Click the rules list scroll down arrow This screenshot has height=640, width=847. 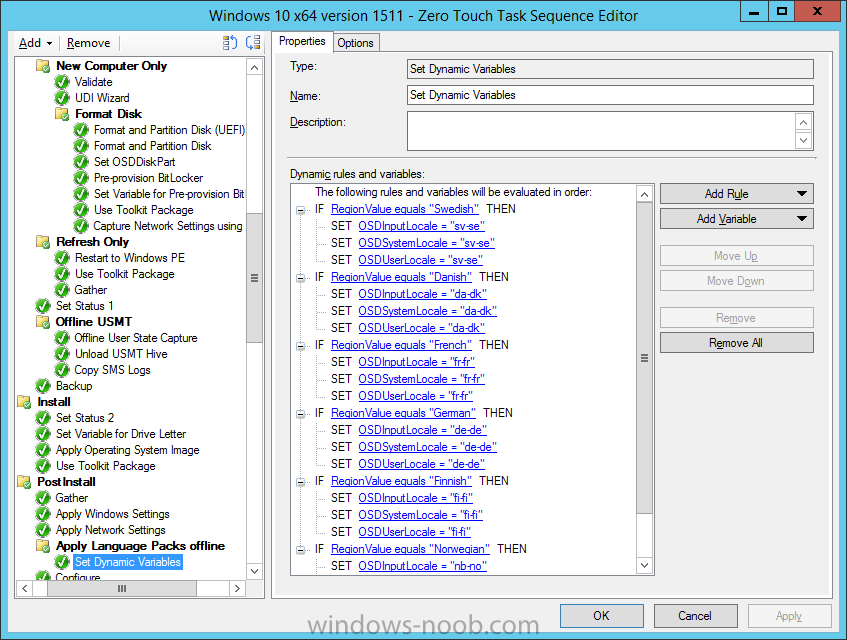tap(644, 565)
